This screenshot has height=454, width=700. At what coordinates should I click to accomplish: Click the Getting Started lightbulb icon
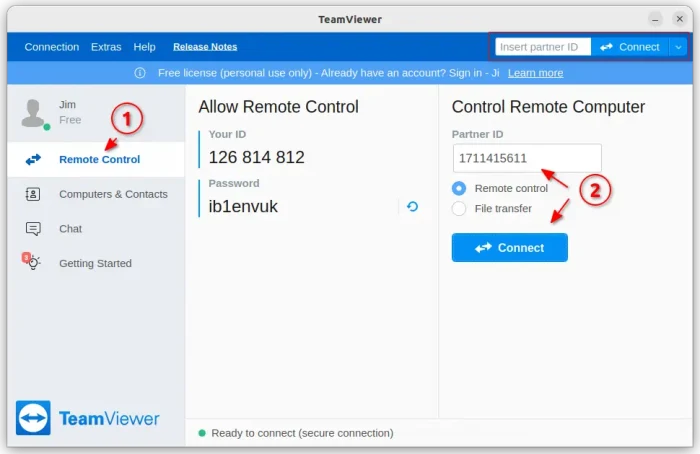tap(33, 263)
